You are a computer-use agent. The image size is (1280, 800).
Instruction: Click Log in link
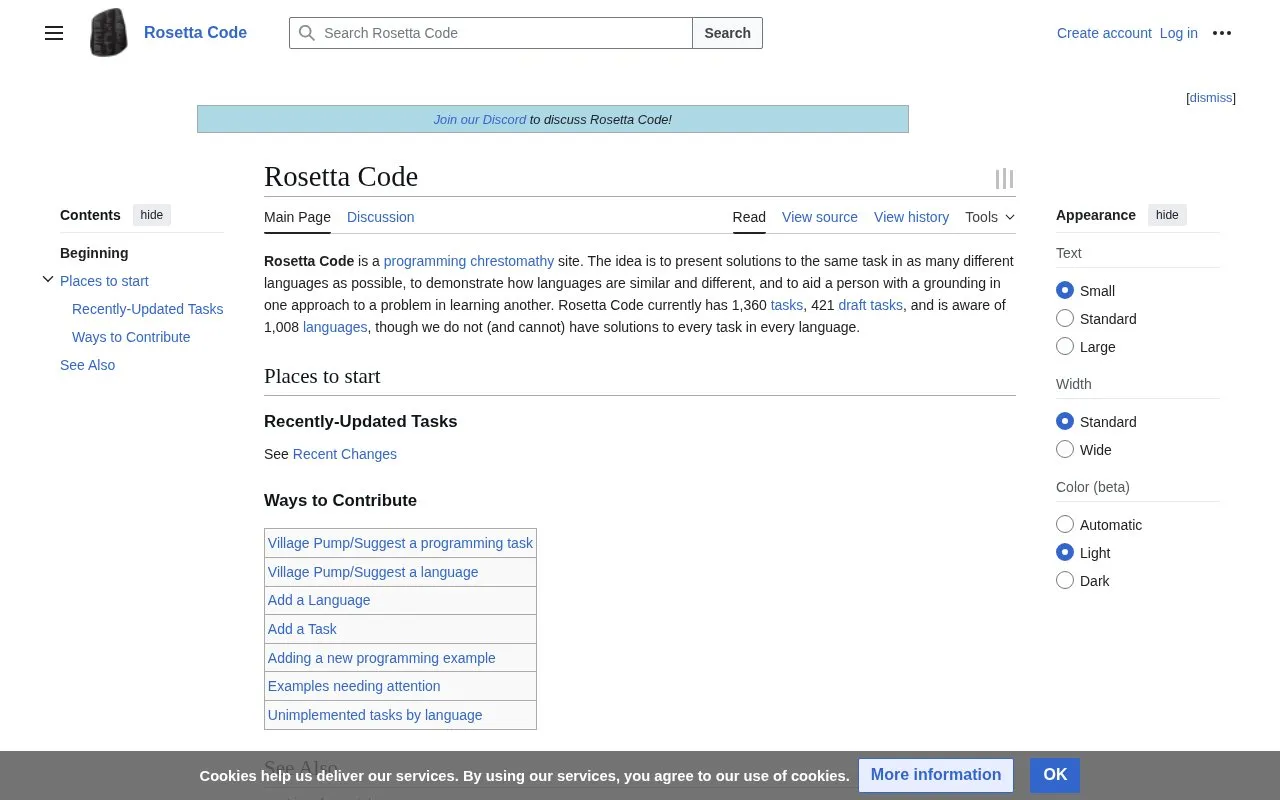(1179, 33)
